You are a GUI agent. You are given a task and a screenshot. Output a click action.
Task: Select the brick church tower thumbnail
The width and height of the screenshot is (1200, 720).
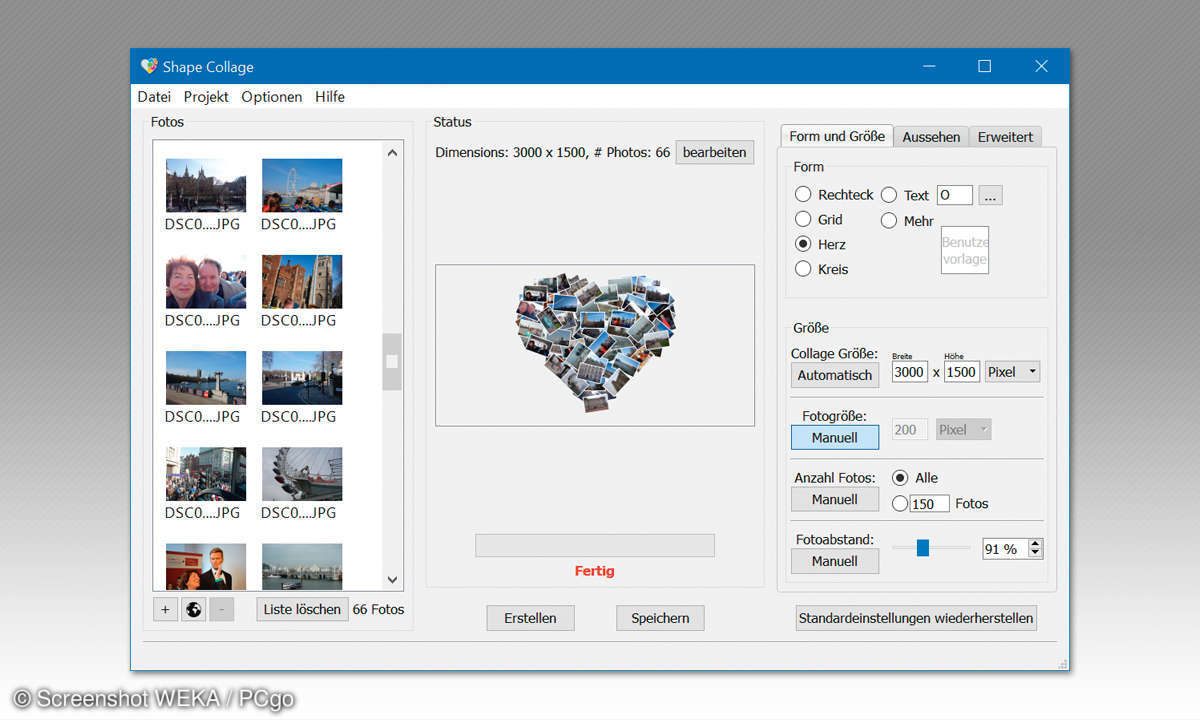click(302, 281)
